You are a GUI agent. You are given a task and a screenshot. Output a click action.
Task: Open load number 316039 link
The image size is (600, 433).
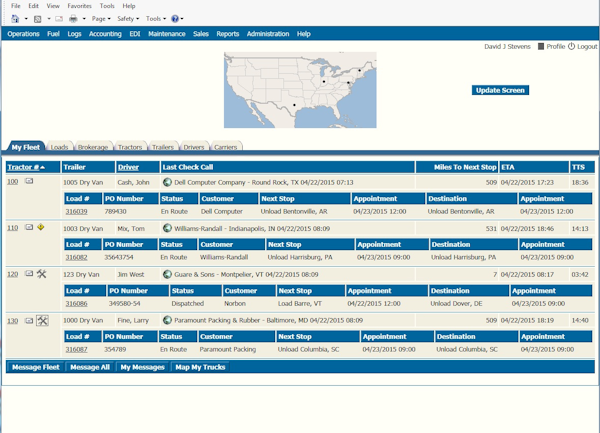(x=77, y=211)
